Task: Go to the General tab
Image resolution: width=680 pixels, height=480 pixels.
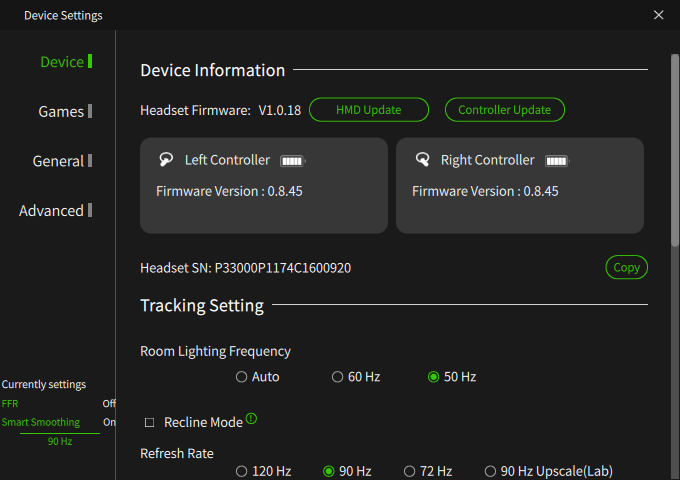Action: [58, 161]
